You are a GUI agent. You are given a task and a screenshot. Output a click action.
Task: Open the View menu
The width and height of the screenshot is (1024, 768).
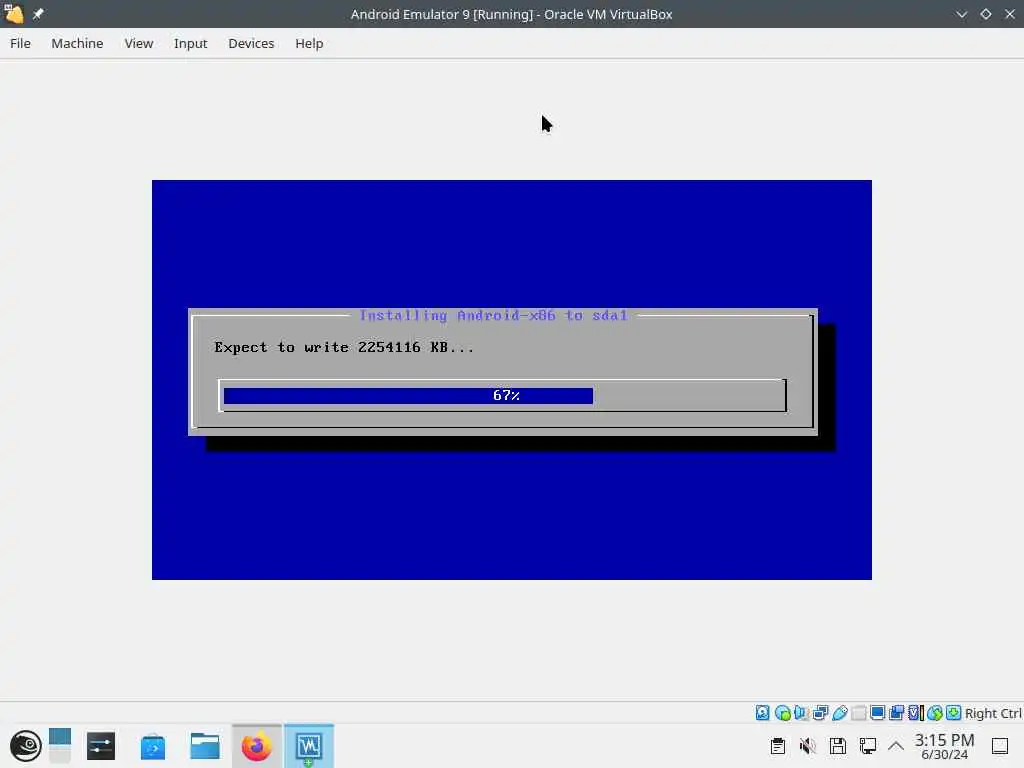point(138,43)
